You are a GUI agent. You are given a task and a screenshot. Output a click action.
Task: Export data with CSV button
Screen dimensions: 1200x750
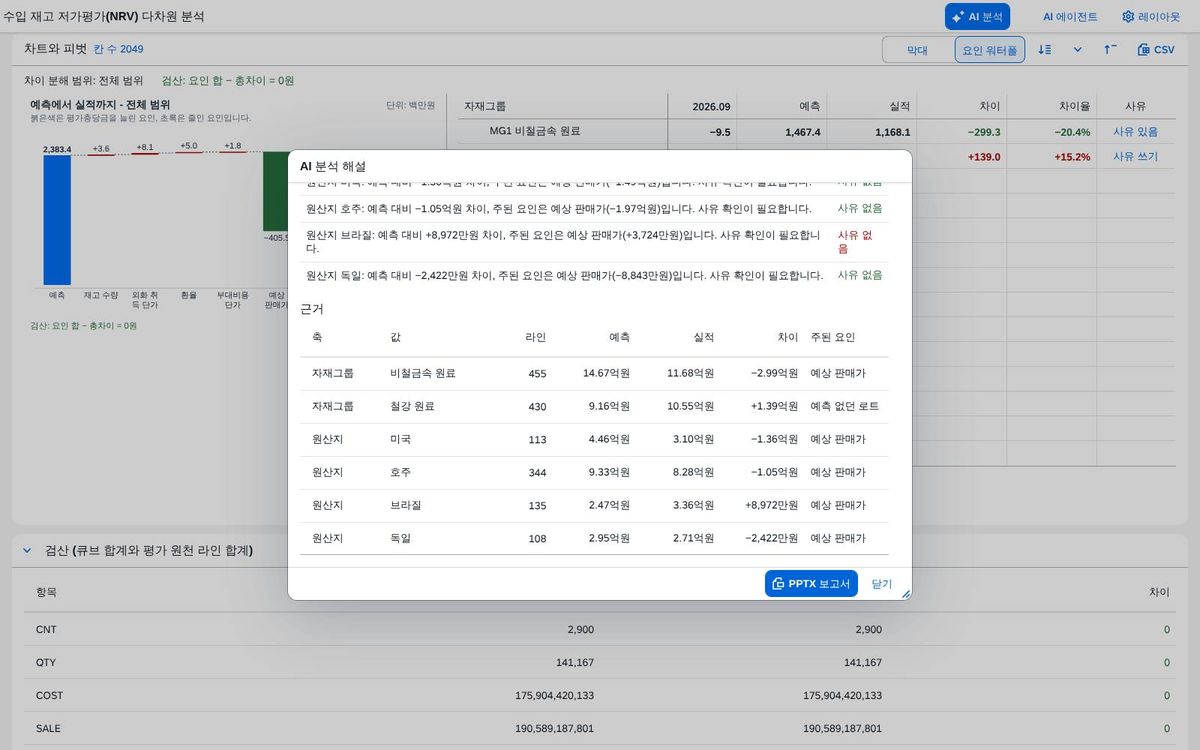(1156, 49)
